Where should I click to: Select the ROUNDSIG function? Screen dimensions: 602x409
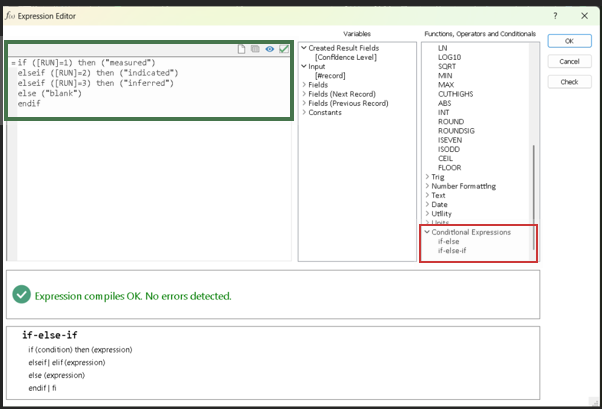(x=456, y=131)
